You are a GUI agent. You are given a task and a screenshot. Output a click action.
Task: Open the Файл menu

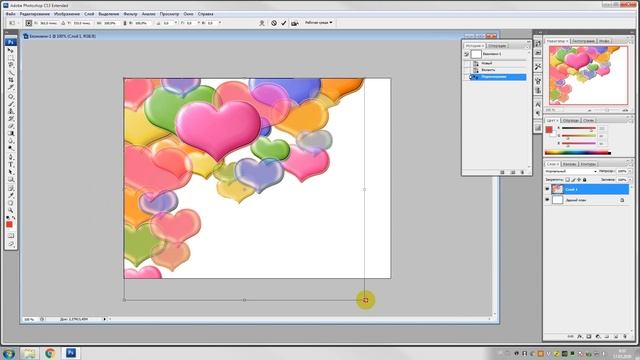pos(11,14)
